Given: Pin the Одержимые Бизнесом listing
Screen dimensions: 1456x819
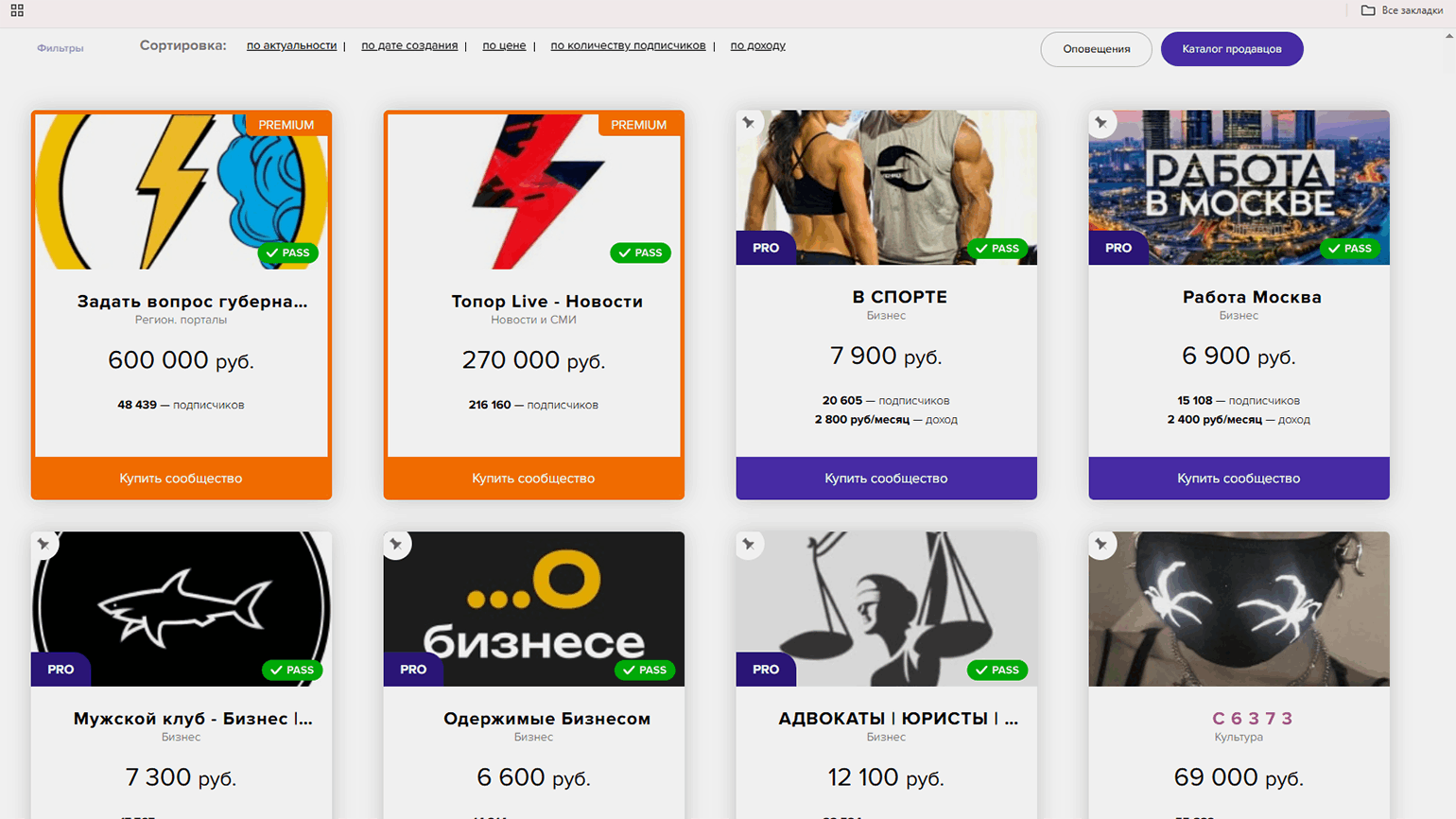Looking at the screenshot, I should 396,544.
